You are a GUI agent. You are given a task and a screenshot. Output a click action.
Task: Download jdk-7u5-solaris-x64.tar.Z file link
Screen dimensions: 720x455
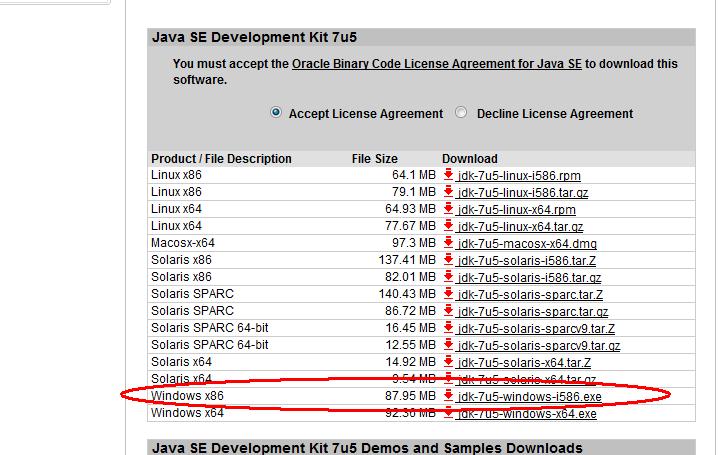point(524,362)
